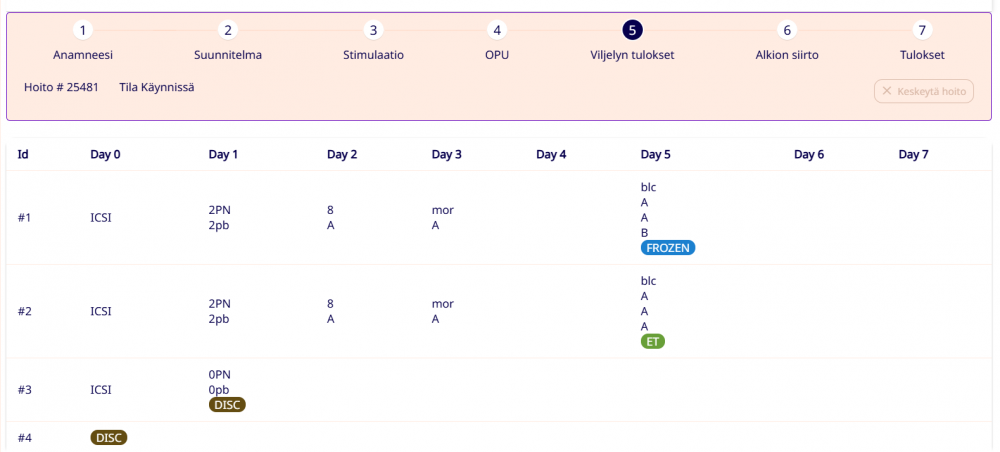The height and width of the screenshot is (452, 1000).
Task: Click the Day 0 column header
Action: click(105, 155)
